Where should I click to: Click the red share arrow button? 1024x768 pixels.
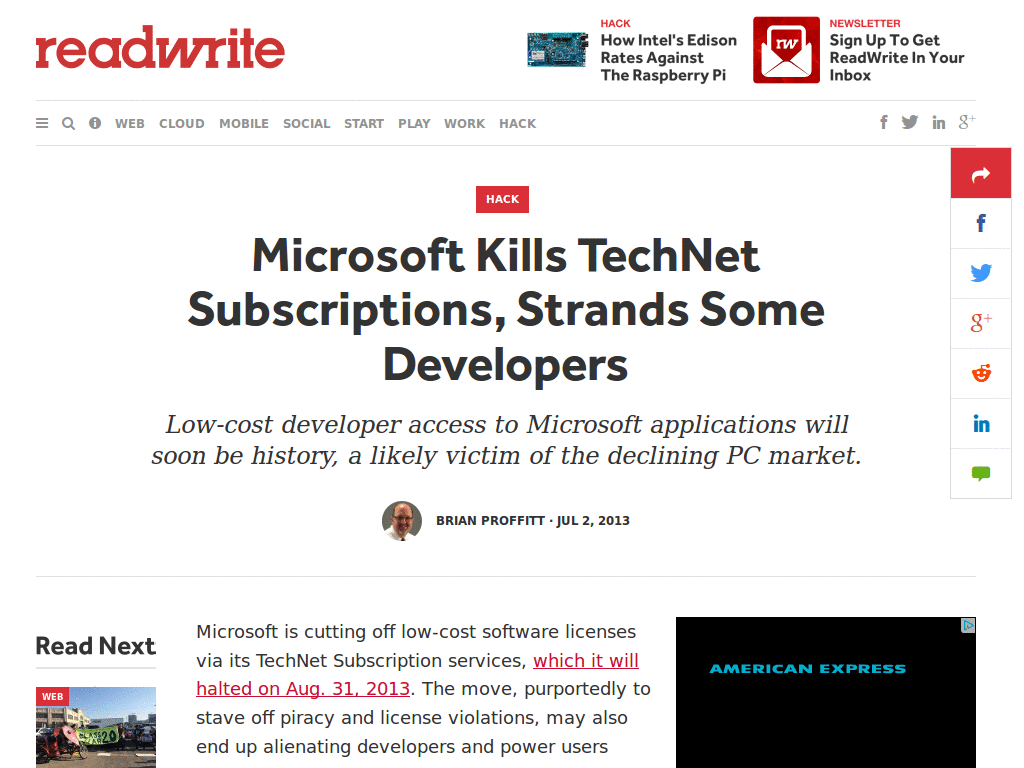(981, 174)
